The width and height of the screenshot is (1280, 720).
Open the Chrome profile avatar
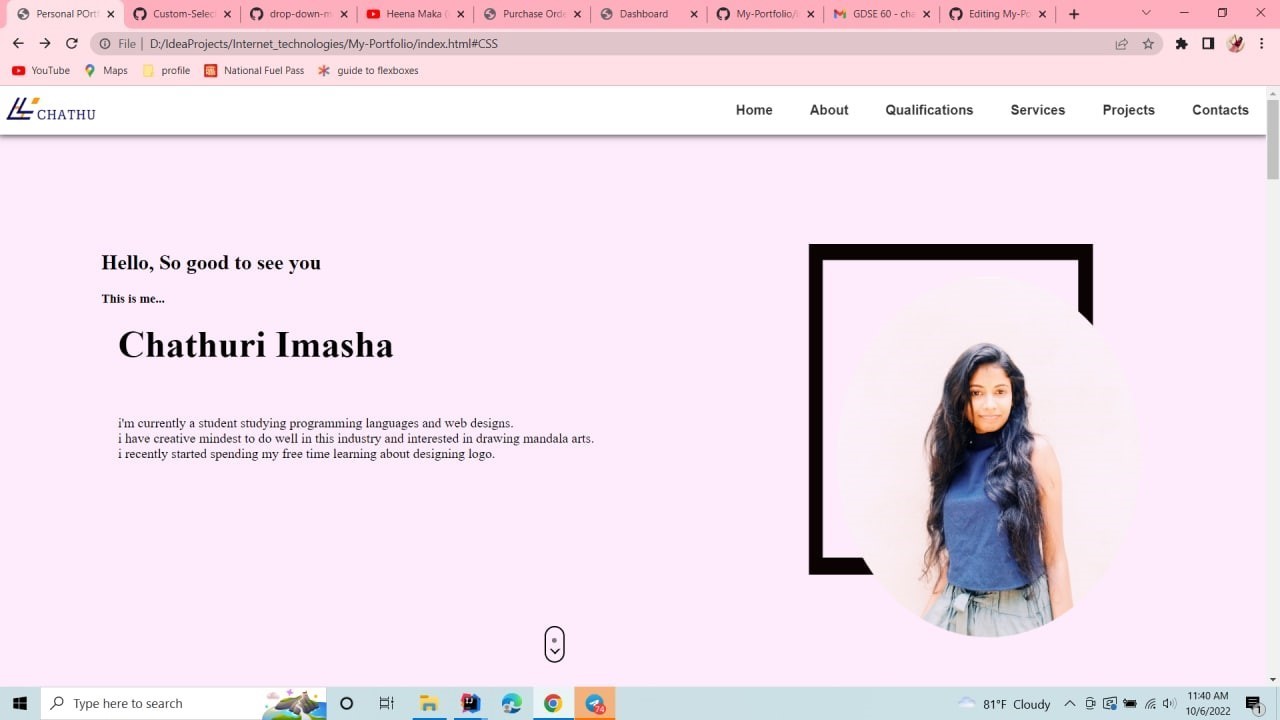coord(1236,44)
